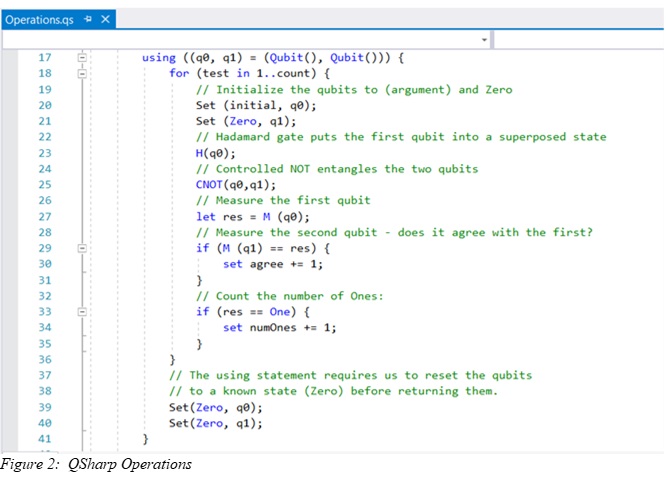Click 'set agree += 1;' line
This screenshot has width=666, height=482.
[x=273, y=264]
